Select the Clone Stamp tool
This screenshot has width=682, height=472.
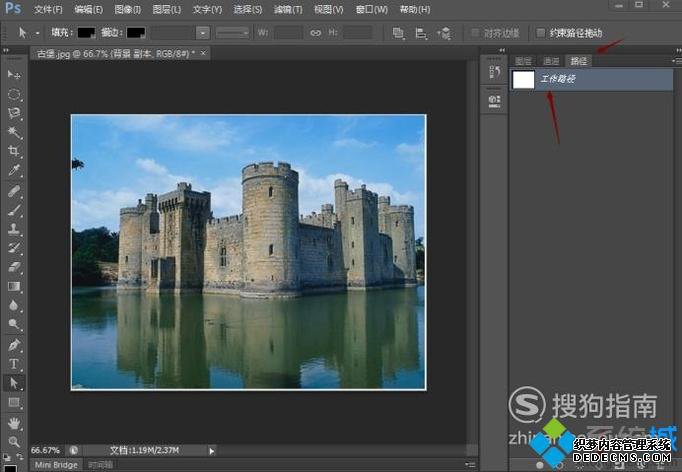point(14,229)
